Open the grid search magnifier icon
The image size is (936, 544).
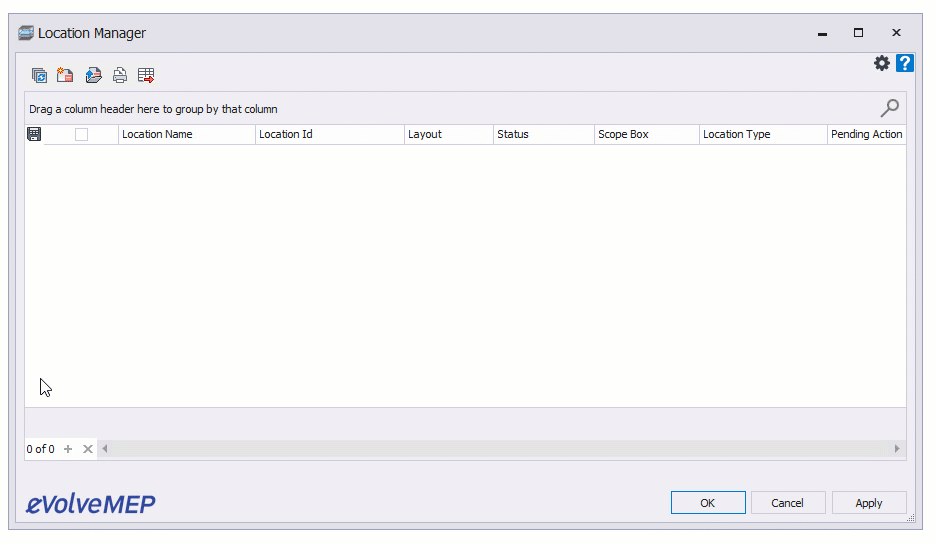889,108
